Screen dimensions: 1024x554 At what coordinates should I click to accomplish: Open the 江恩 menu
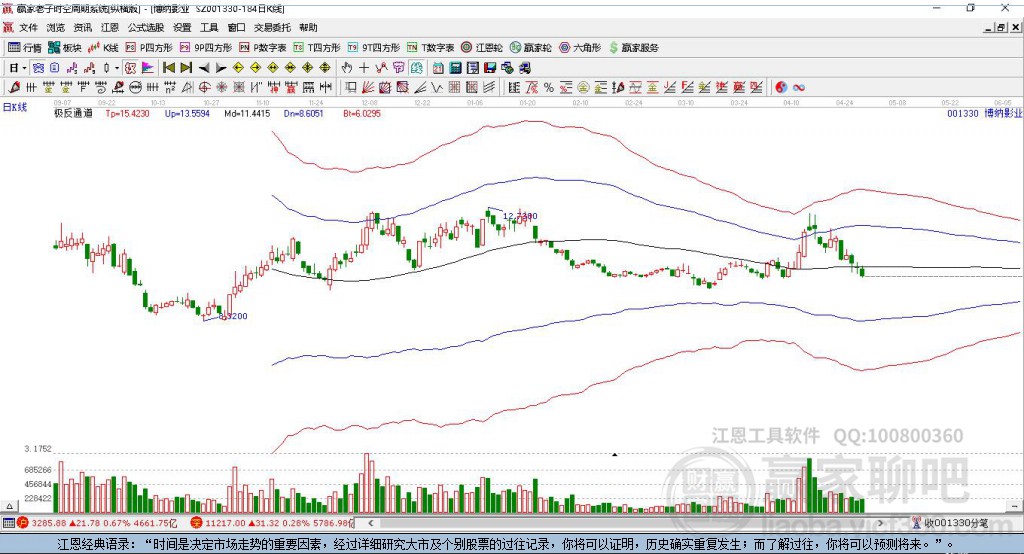pyautogui.click(x=110, y=27)
